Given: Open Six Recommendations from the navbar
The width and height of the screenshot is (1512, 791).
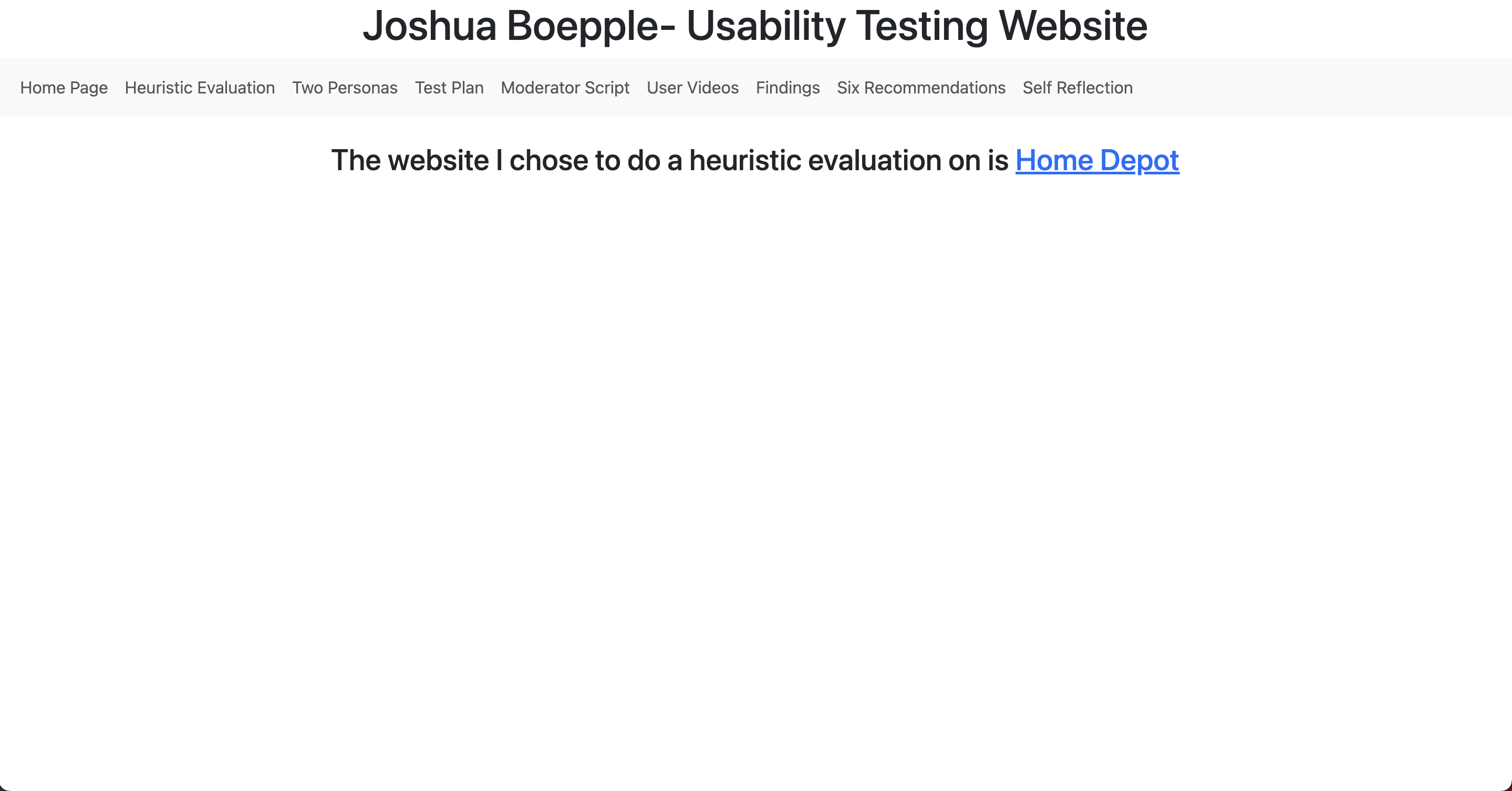Looking at the screenshot, I should [921, 87].
